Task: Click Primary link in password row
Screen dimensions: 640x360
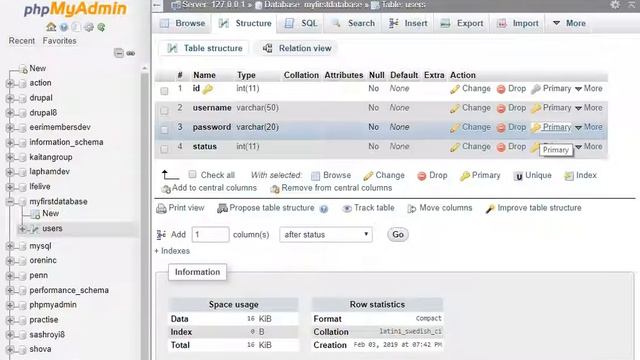Action: pos(557,127)
